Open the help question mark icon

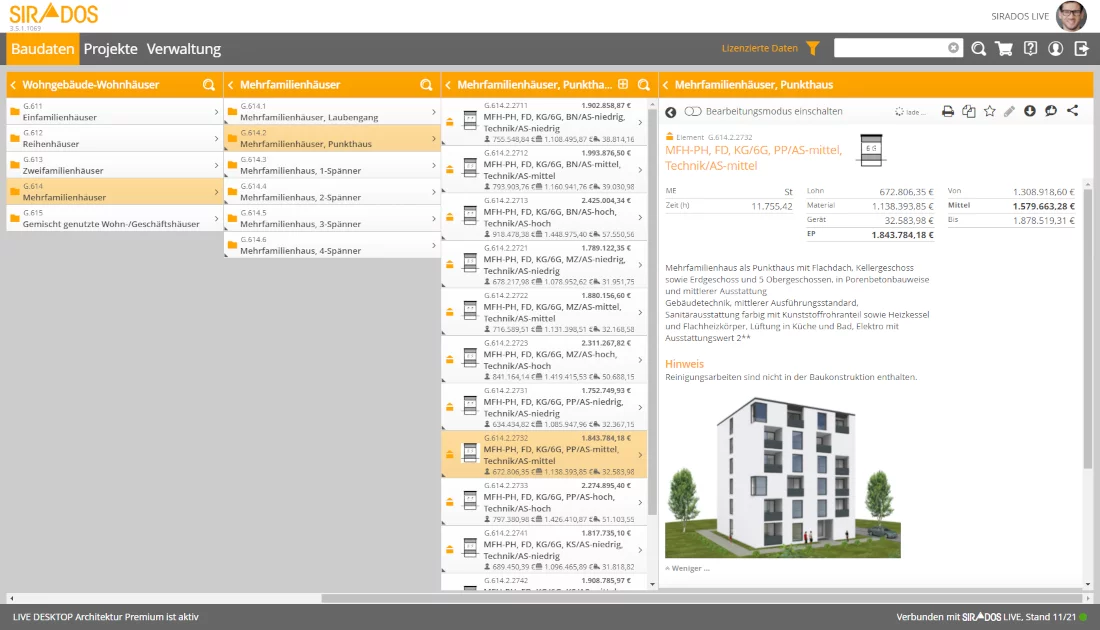pos(1030,48)
